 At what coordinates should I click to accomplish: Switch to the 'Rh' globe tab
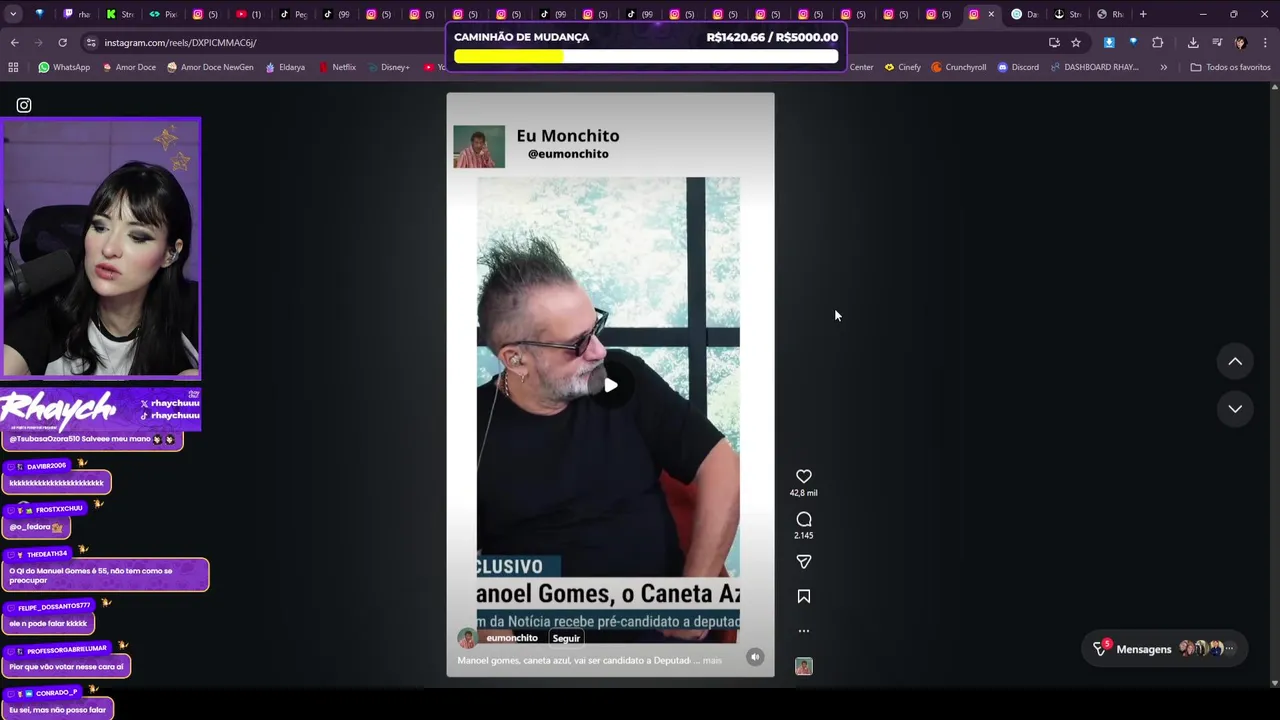[x=1111, y=14]
